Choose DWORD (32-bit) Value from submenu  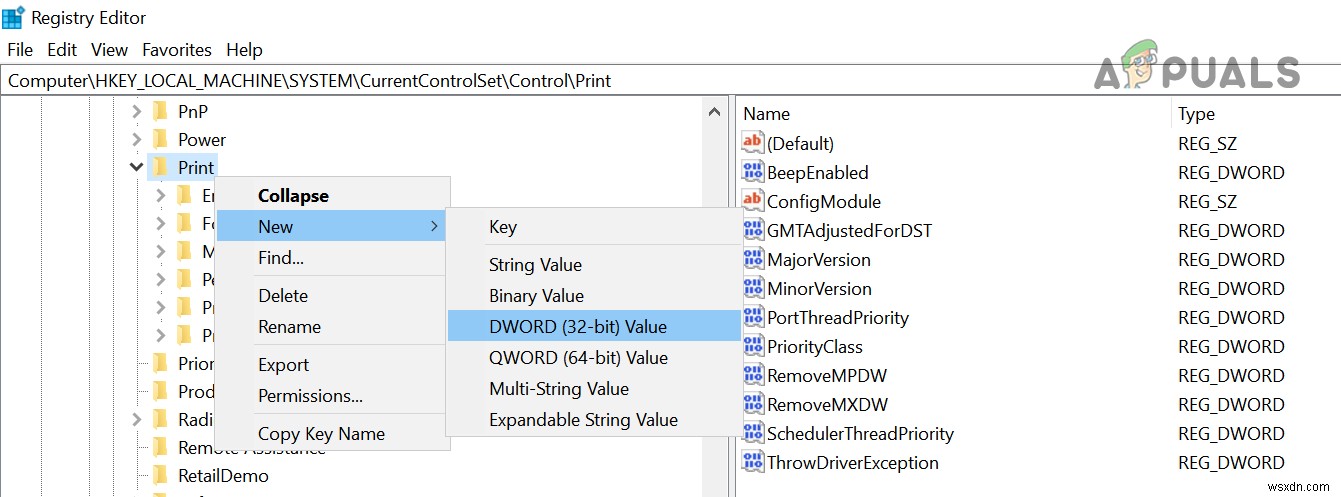[577, 326]
